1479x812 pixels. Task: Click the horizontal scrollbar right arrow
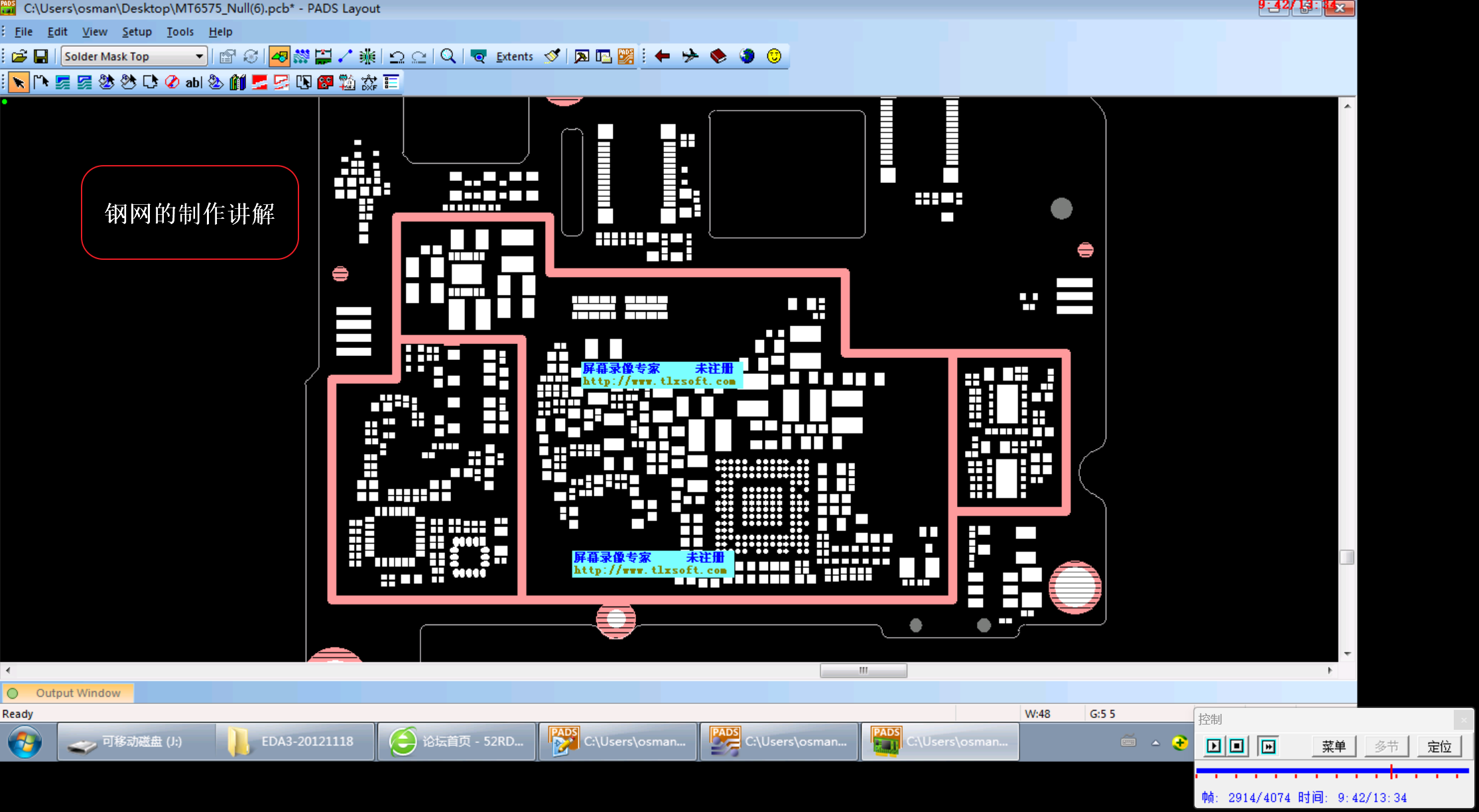(1330, 670)
